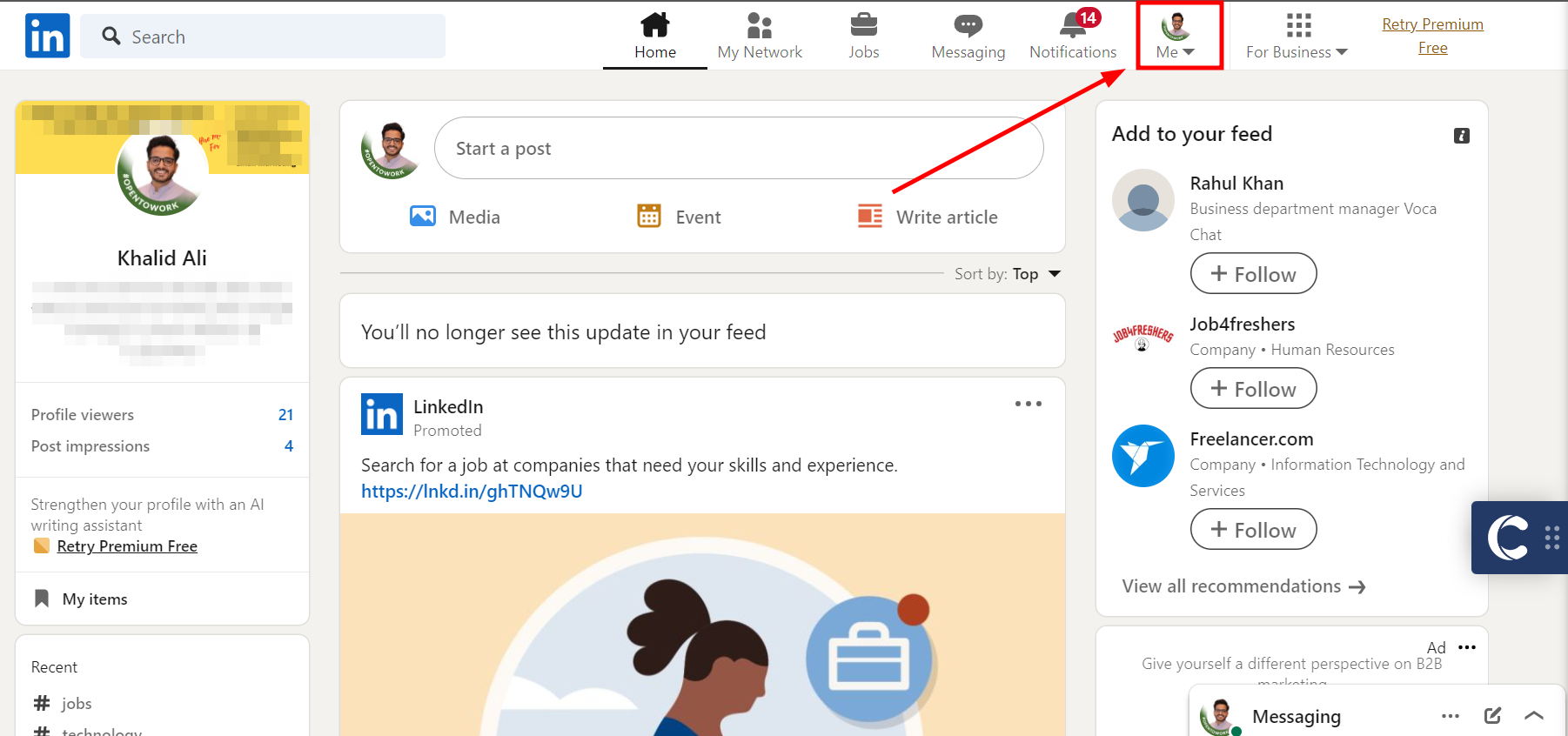Click the Search input field
This screenshot has width=1568, height=736.
[x=263, y=37]
